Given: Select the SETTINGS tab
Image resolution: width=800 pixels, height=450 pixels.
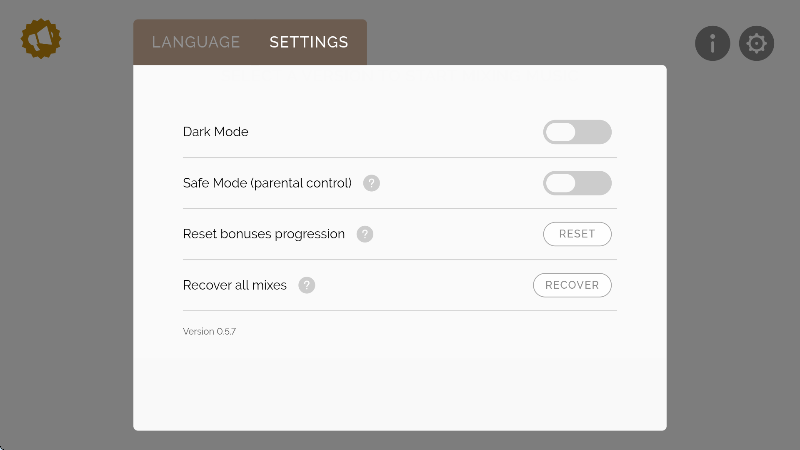Looking at the screenshot, I should coord(309,42).
